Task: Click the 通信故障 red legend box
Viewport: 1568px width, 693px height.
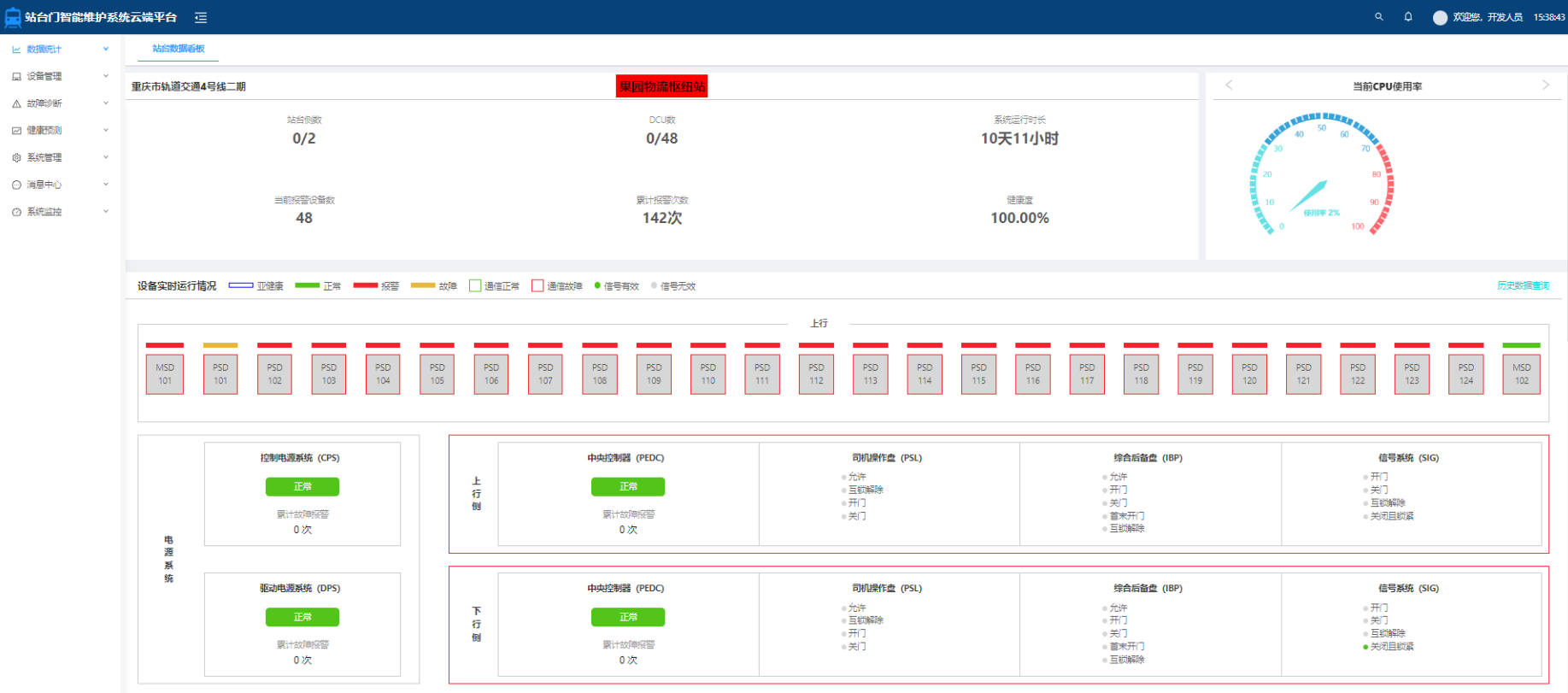Action: (x=537, y=286)
